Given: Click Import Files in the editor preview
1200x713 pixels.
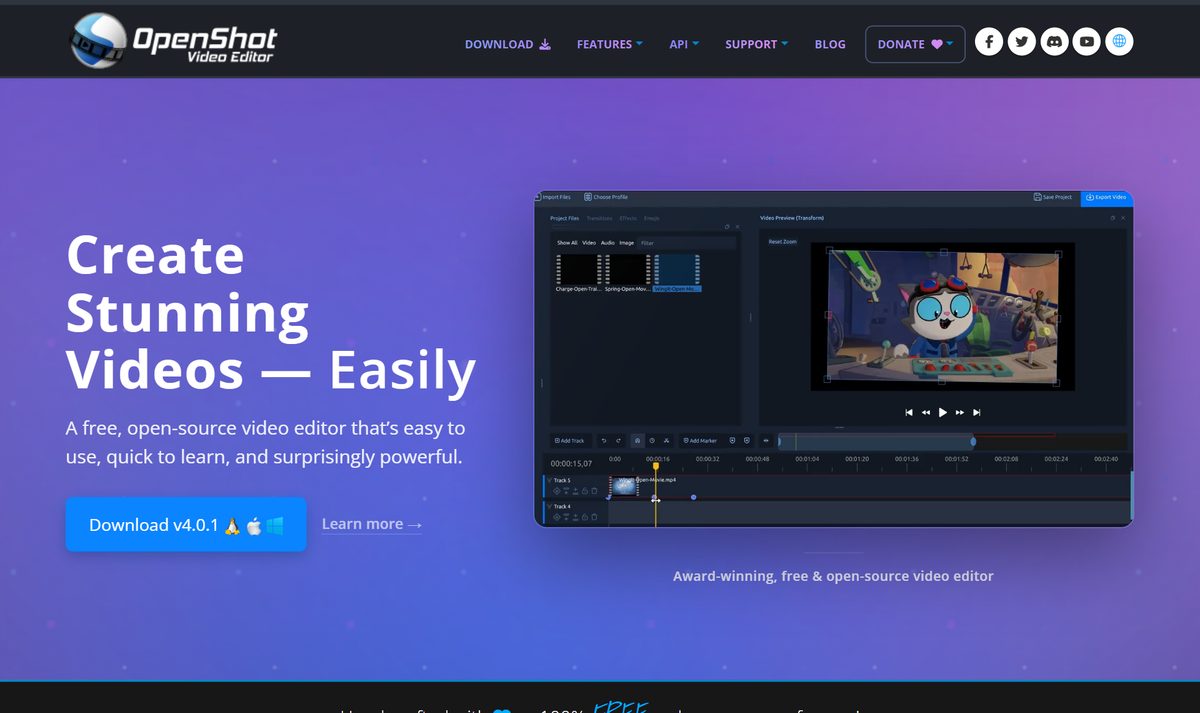Looking at the screenshot, I should pos(553,197).
